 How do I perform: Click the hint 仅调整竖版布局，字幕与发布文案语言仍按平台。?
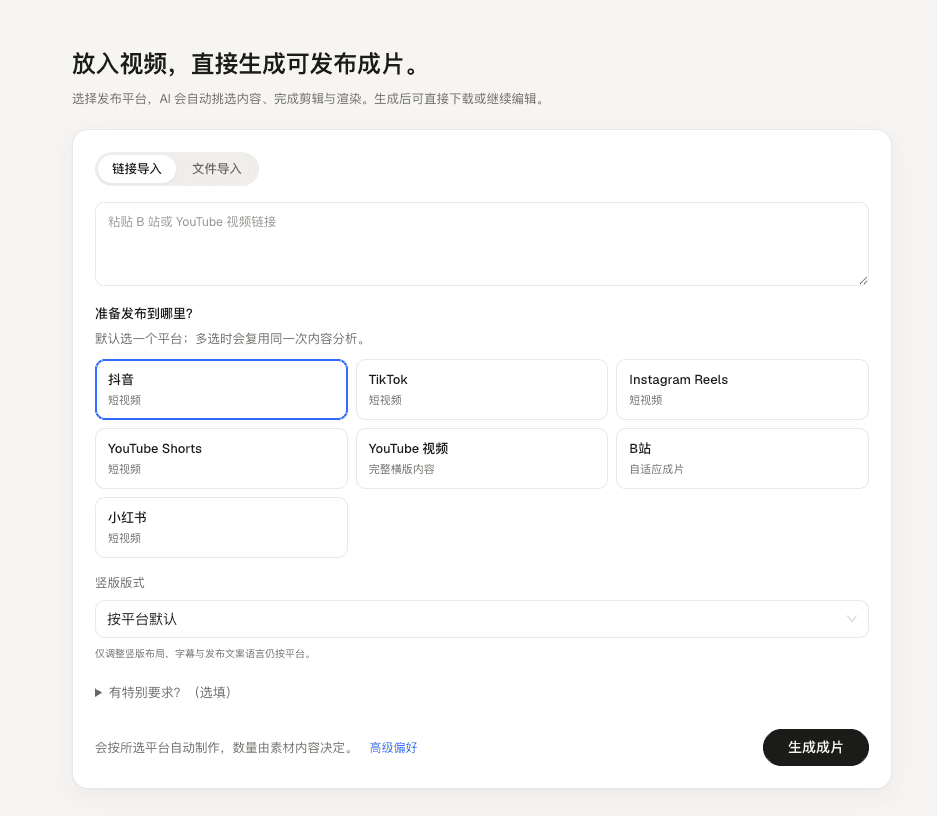click(x=204, y=654)
